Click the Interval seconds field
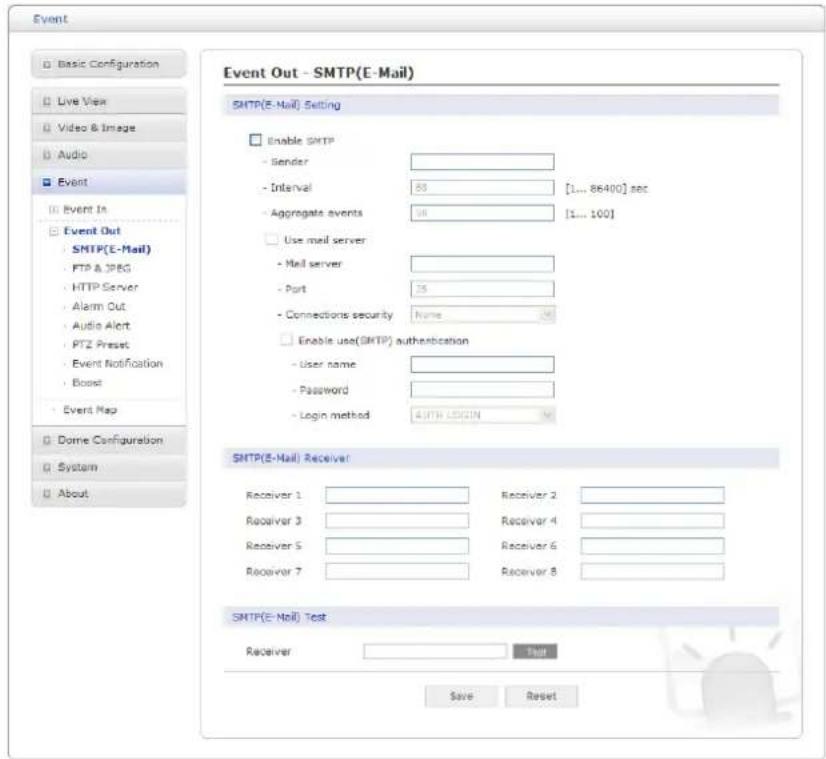826x759 pixels. coord(482,188)
